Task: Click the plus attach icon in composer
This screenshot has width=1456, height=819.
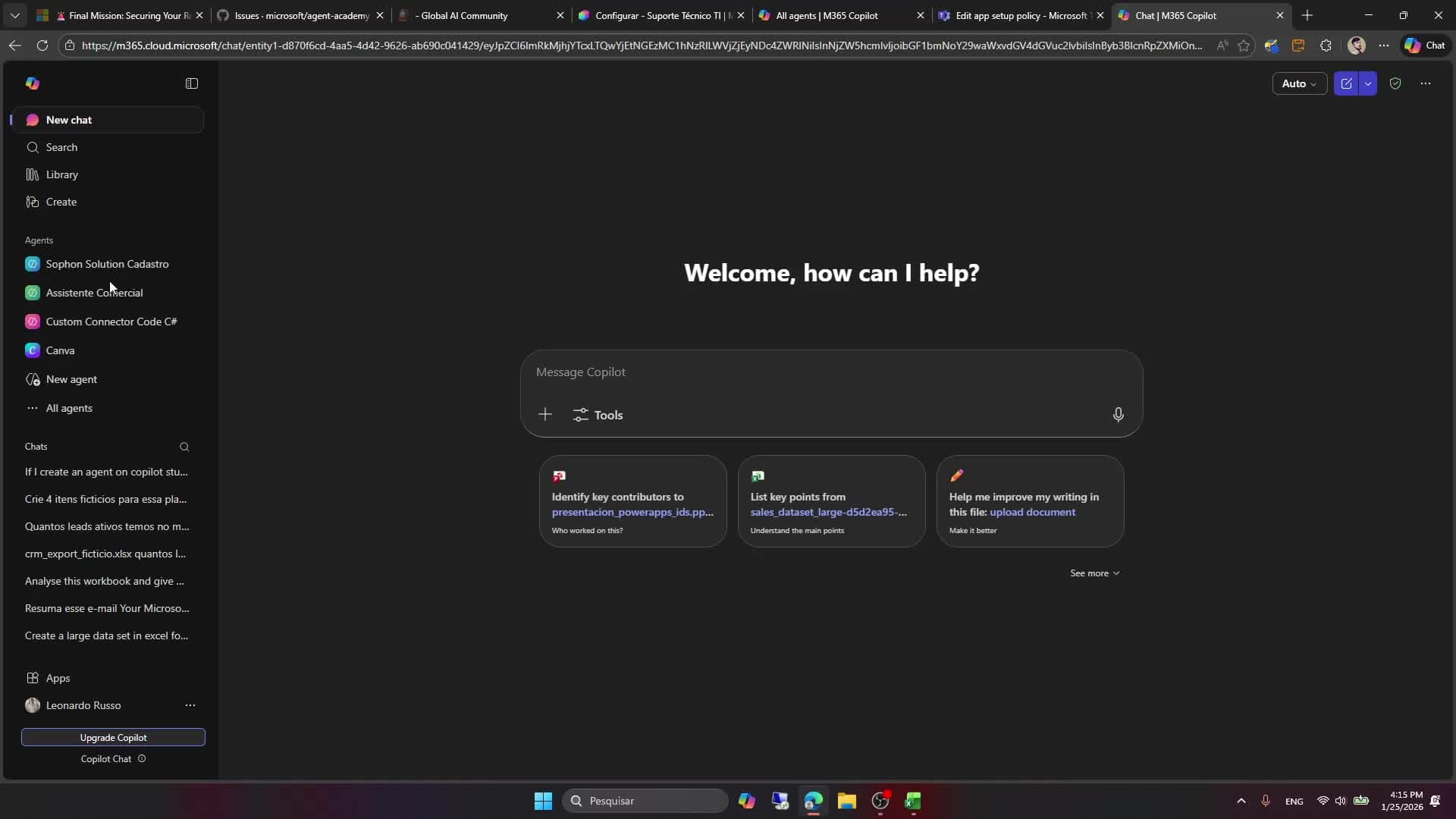Action: (545, 415)
